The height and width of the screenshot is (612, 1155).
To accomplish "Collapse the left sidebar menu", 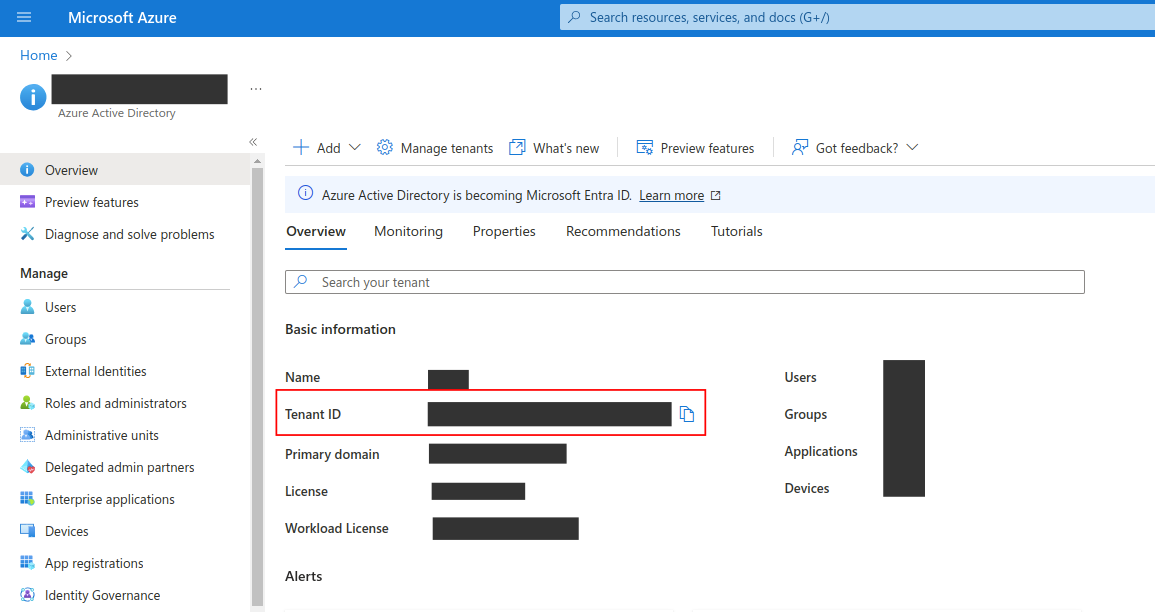I will point(253,142).
